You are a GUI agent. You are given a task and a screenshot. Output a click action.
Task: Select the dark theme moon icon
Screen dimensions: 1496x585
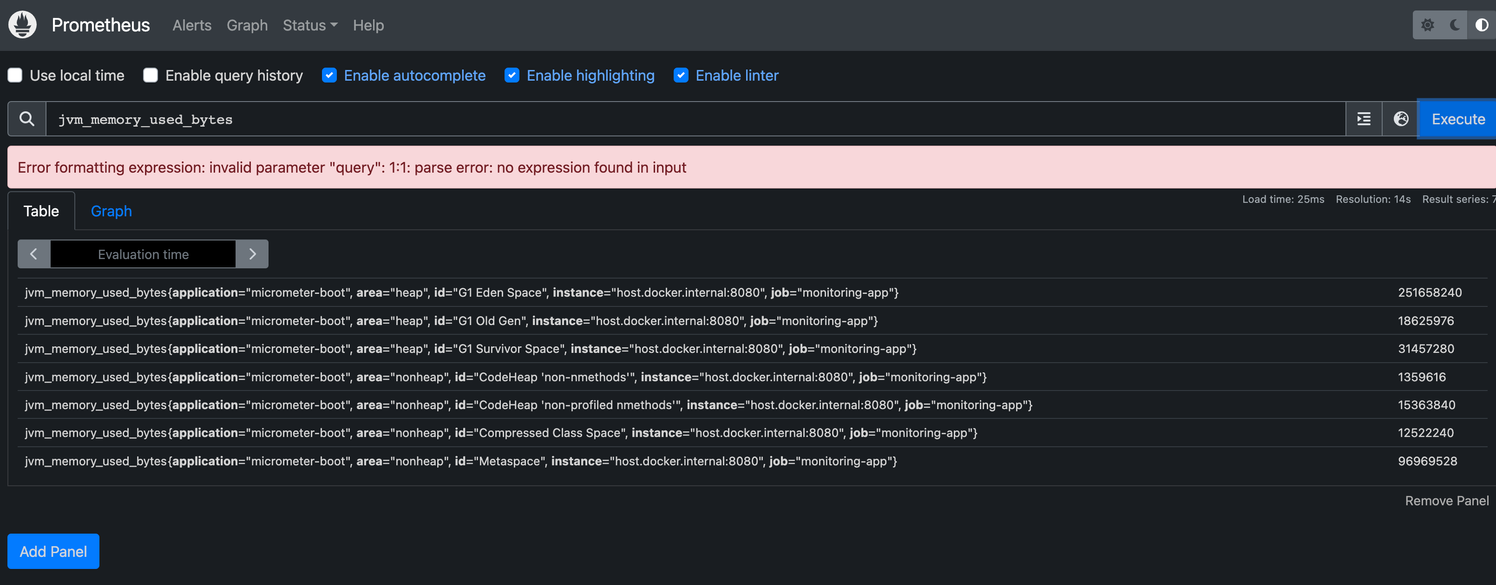point(1453,25)
